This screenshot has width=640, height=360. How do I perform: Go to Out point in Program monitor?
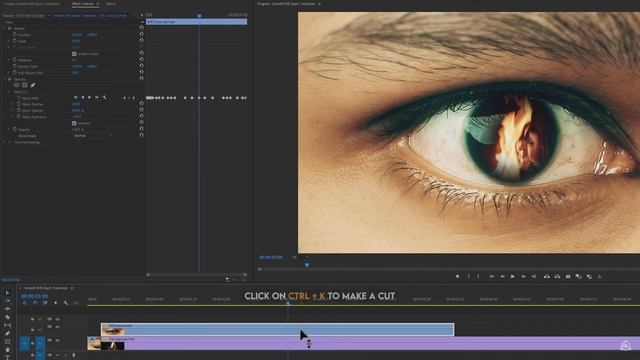(x=533, y=276)
